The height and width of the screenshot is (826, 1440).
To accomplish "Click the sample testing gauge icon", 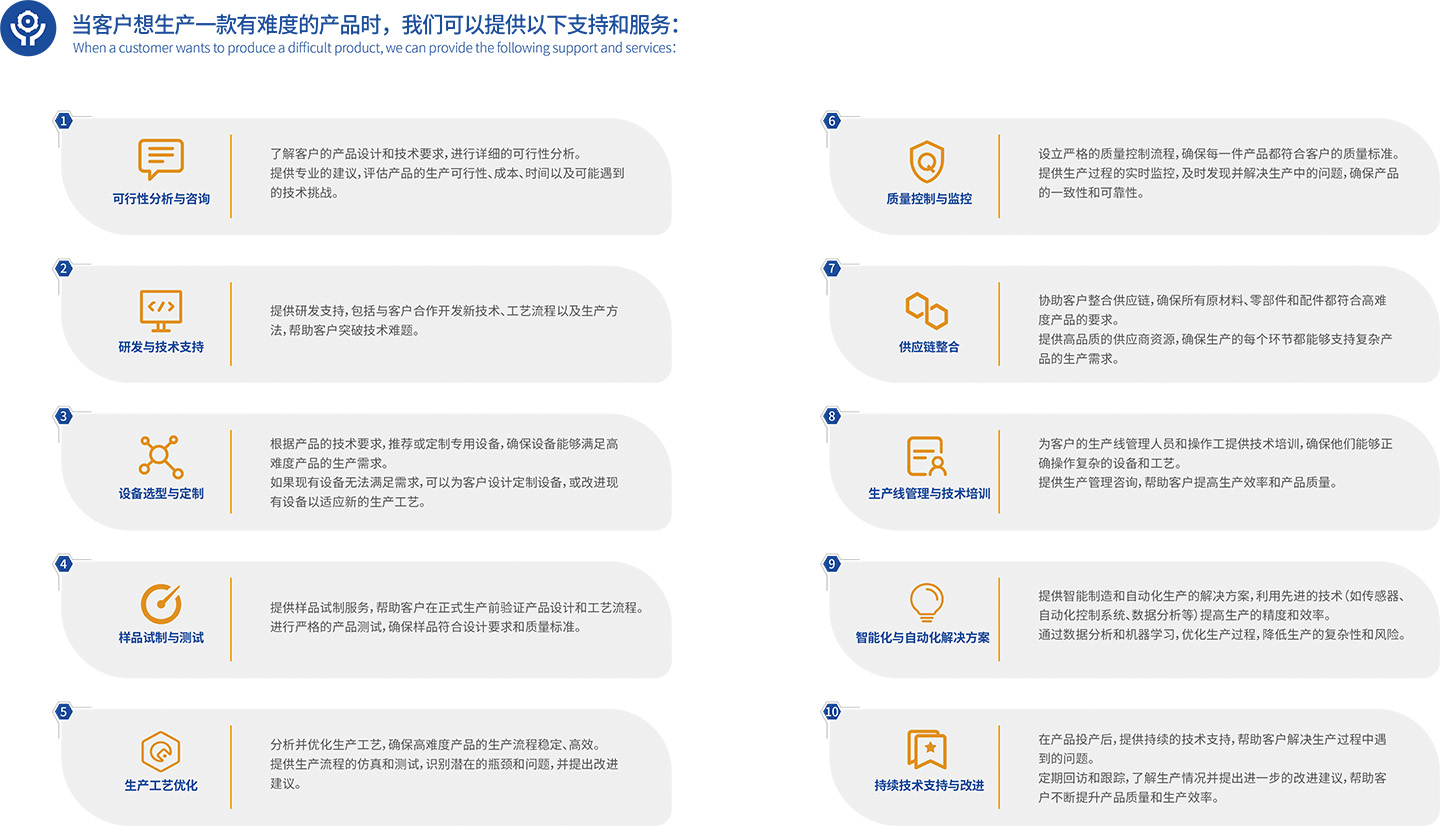I will (160, 603).
